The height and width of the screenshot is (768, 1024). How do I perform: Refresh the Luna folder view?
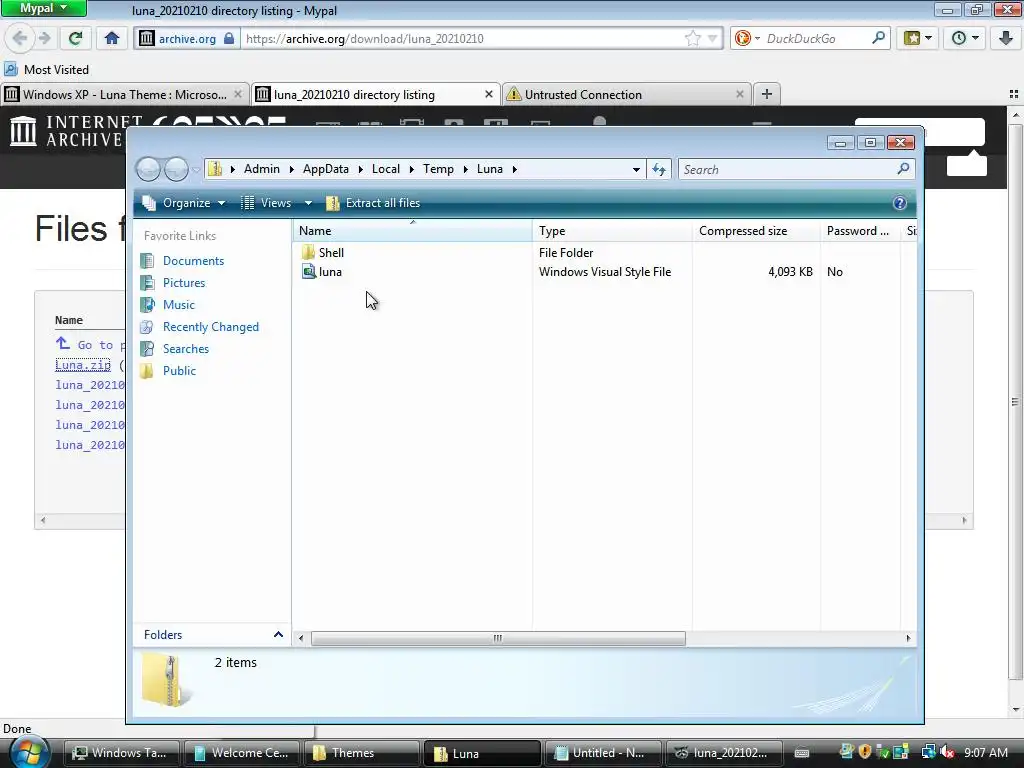tap(659, 169)
